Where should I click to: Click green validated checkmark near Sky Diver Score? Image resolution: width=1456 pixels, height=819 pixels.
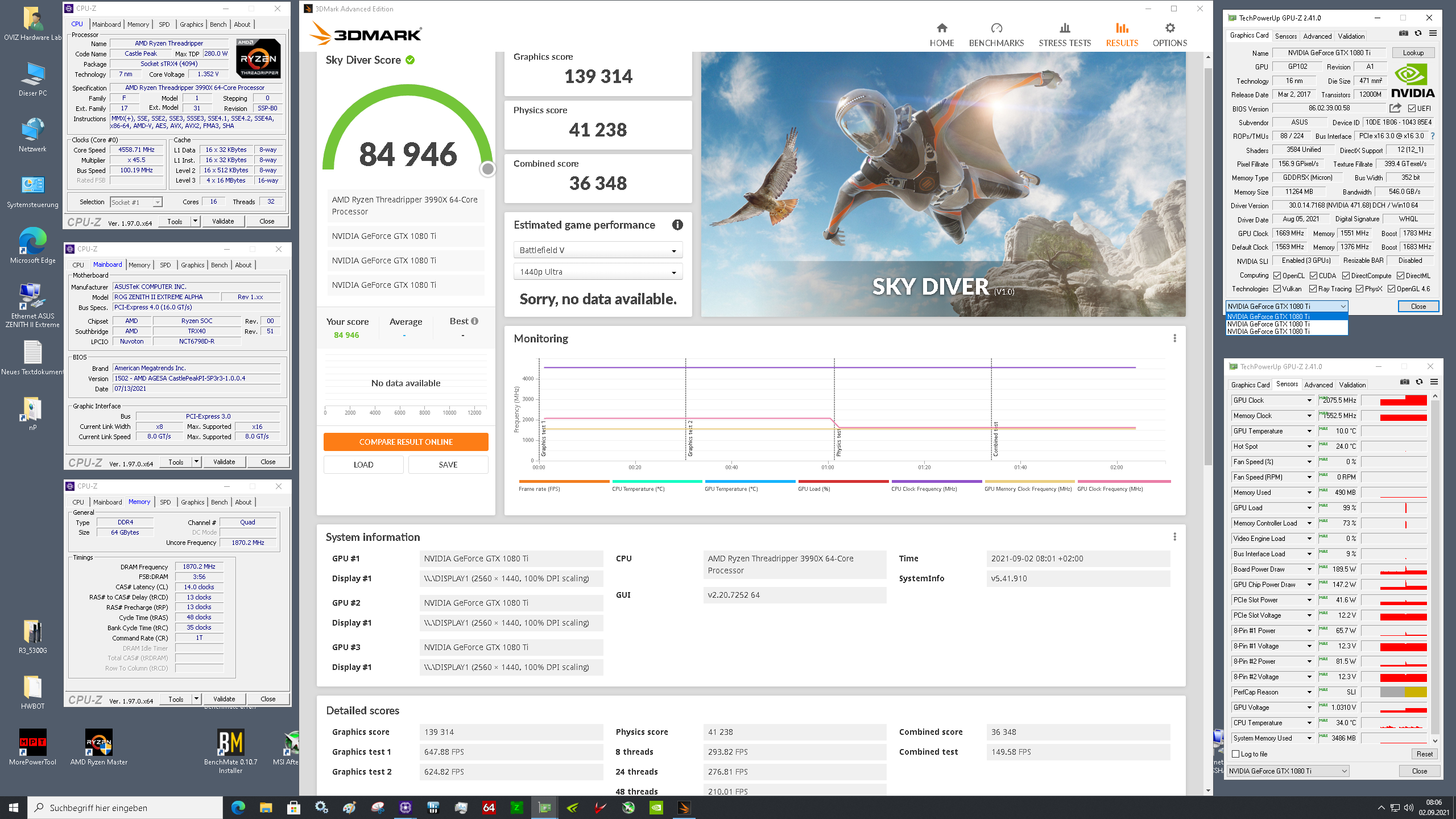pyautogui.click(x=410, y=60)
